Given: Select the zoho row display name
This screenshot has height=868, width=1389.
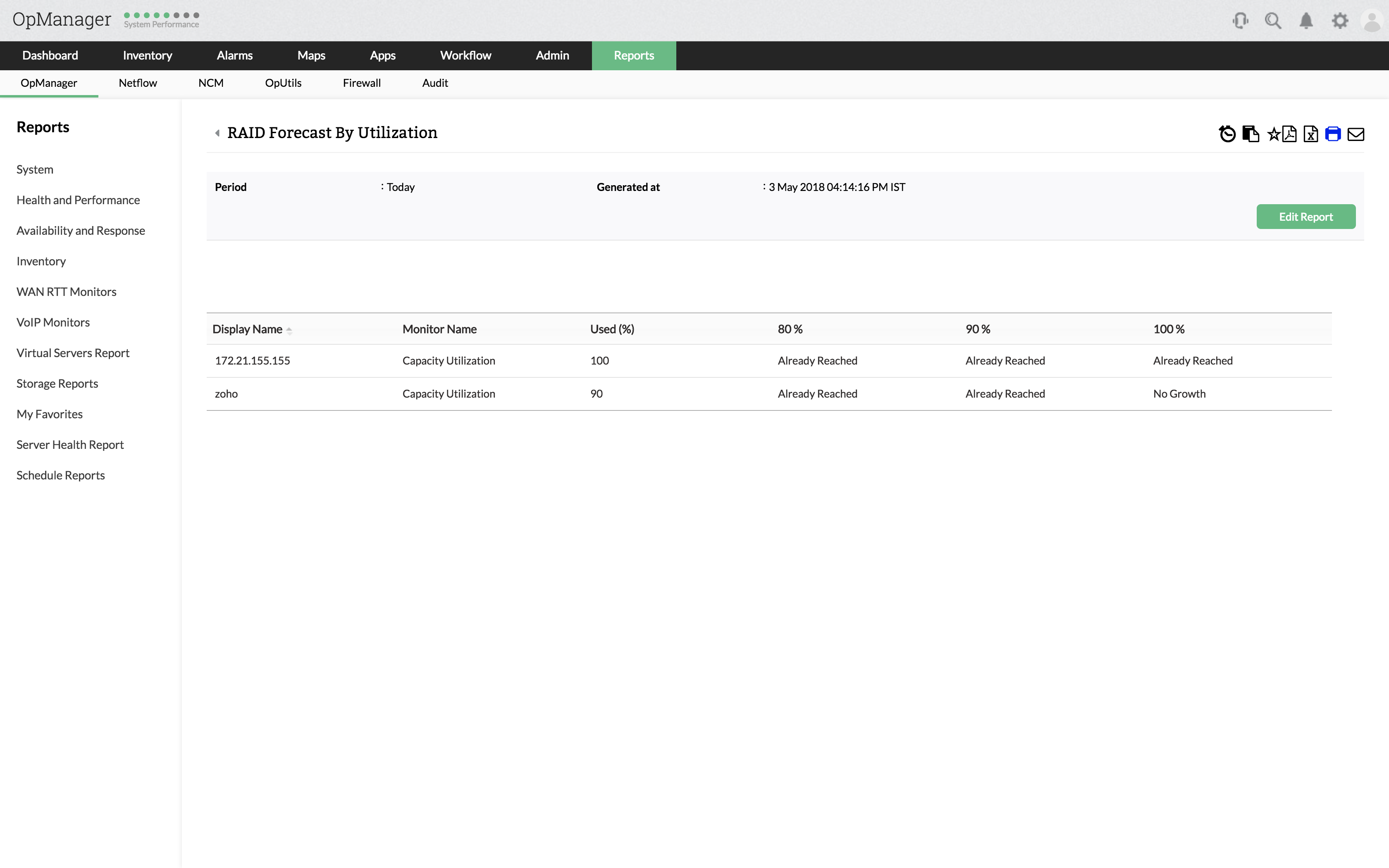Looking at the screenshot, I should coord(226,394).
